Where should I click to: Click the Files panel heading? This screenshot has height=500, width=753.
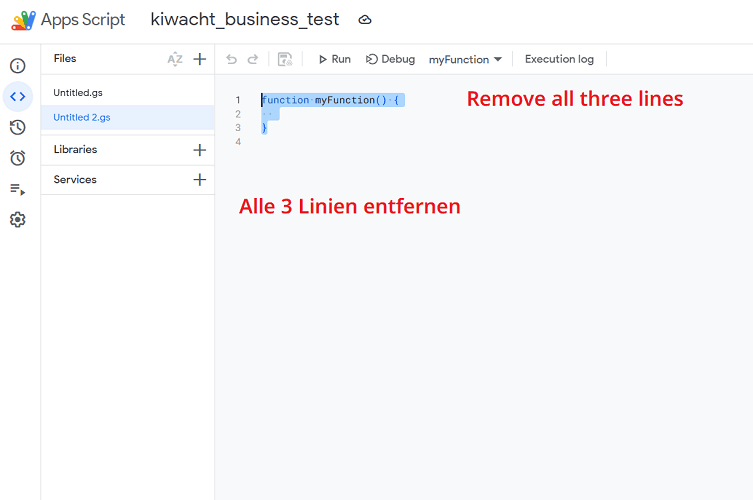point(65,59)
